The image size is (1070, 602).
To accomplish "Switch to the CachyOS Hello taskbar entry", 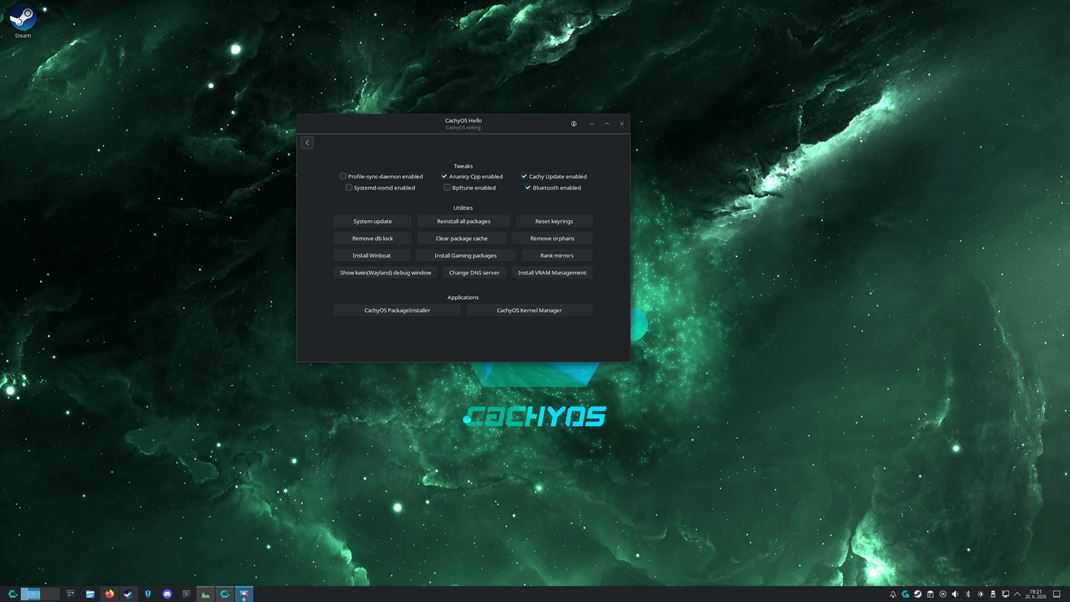I will (x=225, y=594).
